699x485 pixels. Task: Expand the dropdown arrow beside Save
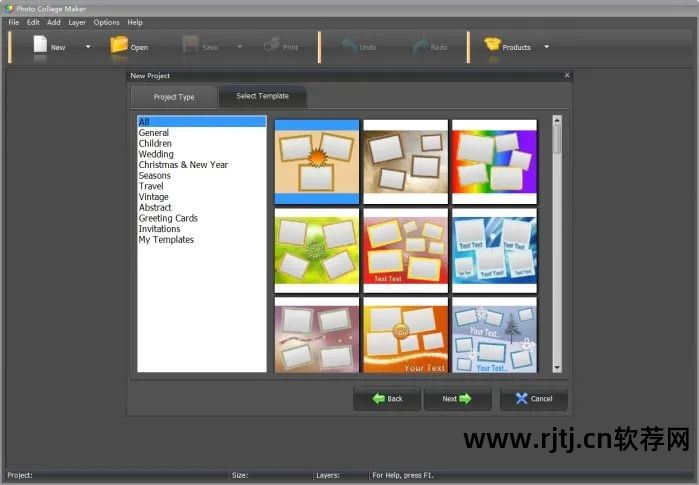click(x=239, y=47)
